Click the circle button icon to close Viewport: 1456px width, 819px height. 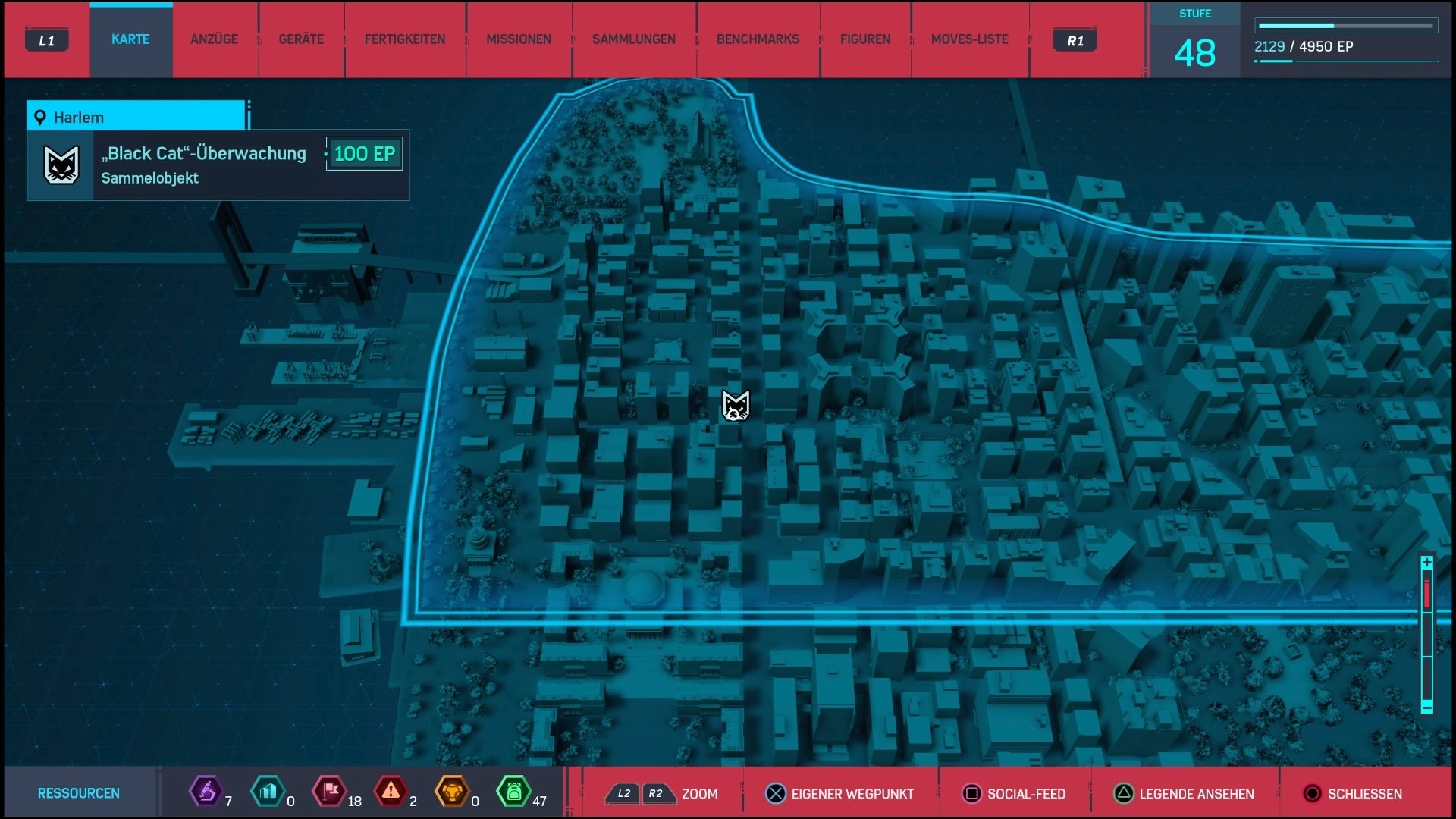click(1312, 794)
